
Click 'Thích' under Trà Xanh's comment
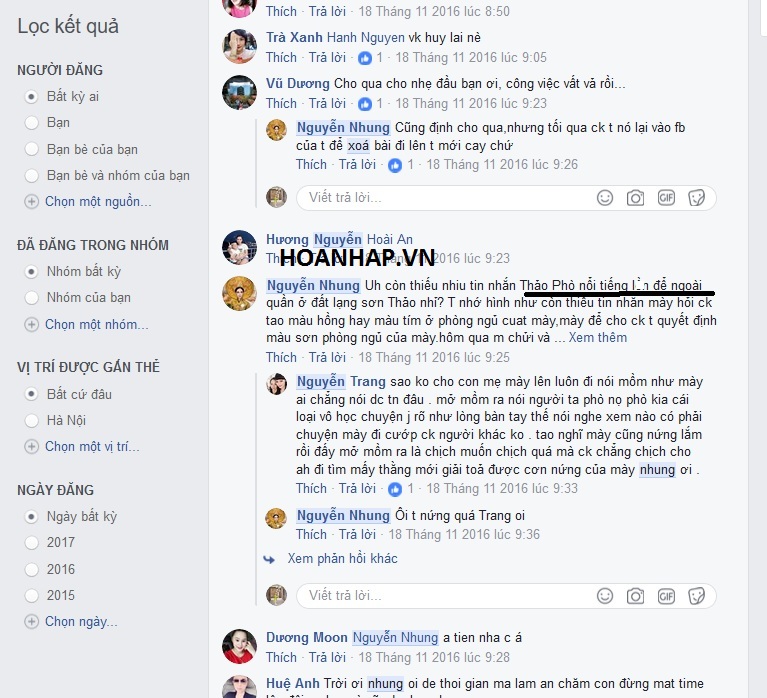pyautogui.click(x=281, y=57)
